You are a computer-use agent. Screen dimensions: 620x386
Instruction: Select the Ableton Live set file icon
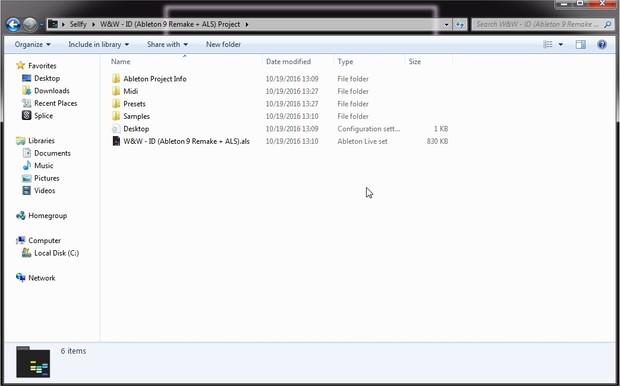(116, 141)
